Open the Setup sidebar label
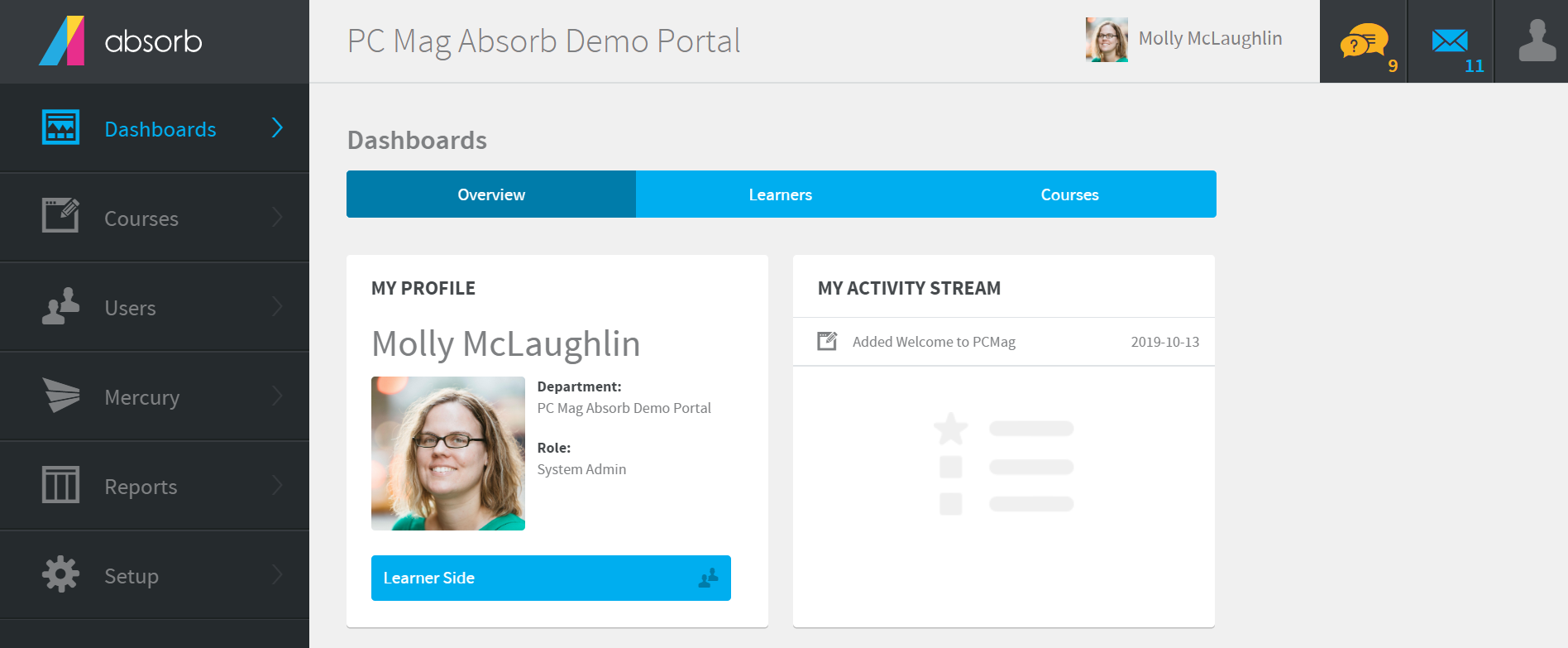The height and width of the screenshot is (648, 1568). click(131, 576)
